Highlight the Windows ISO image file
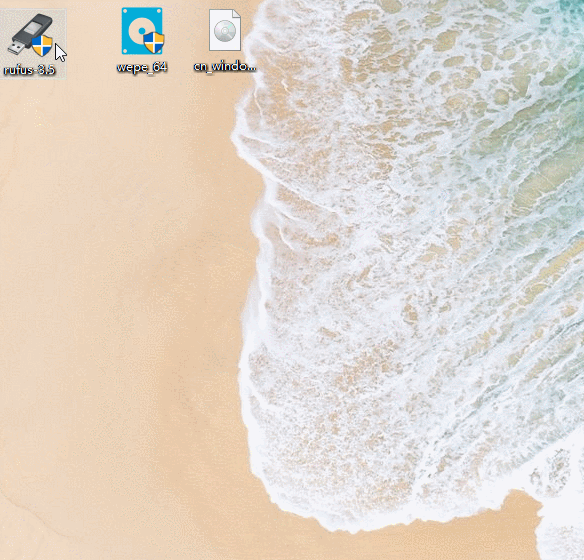The width and height of the screenshot is (584, 560). coord(225,41)
